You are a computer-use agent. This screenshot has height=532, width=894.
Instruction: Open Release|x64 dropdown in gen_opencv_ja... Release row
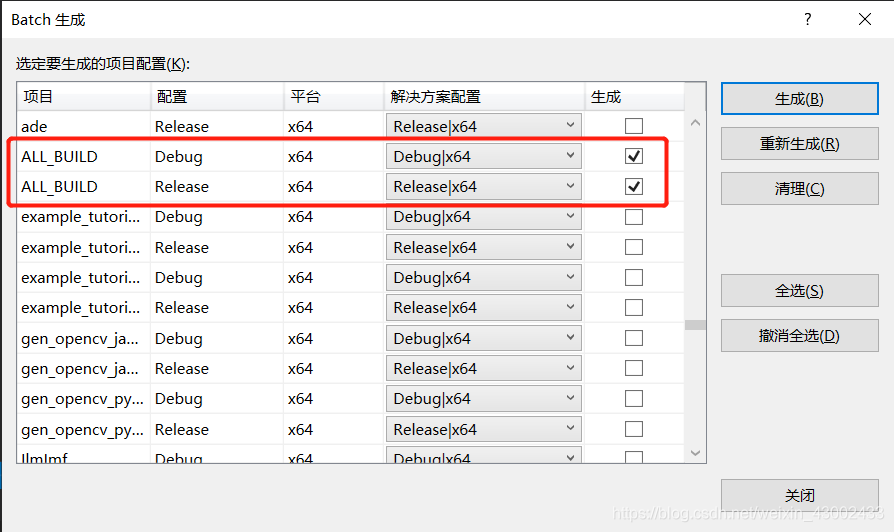[483, 368]
